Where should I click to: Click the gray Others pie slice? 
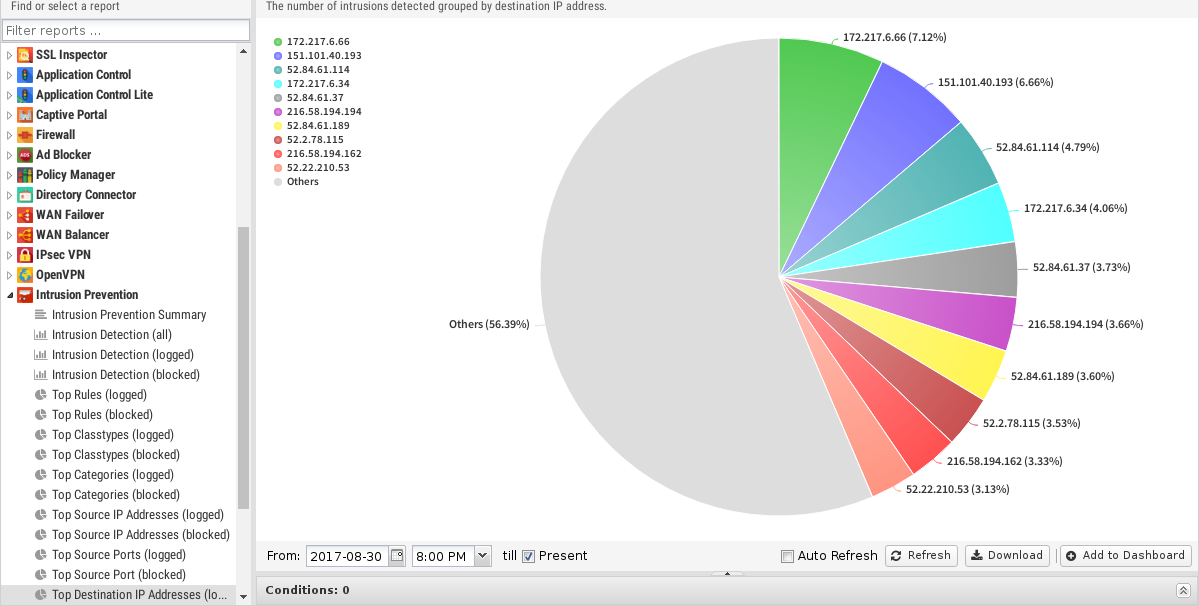(x=658, y=275)
